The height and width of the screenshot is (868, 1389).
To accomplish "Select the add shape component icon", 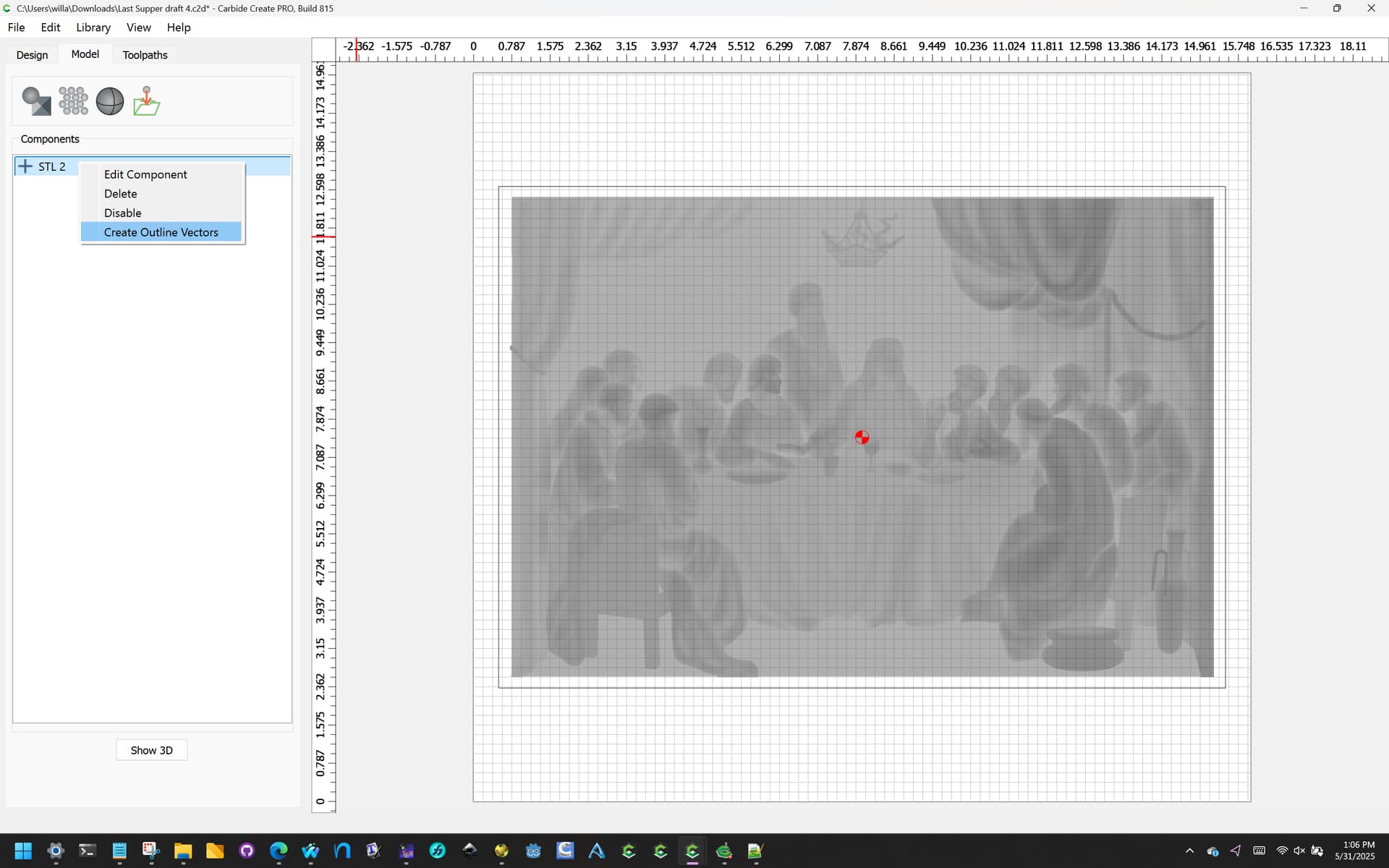I will click(x=36, y=101).
